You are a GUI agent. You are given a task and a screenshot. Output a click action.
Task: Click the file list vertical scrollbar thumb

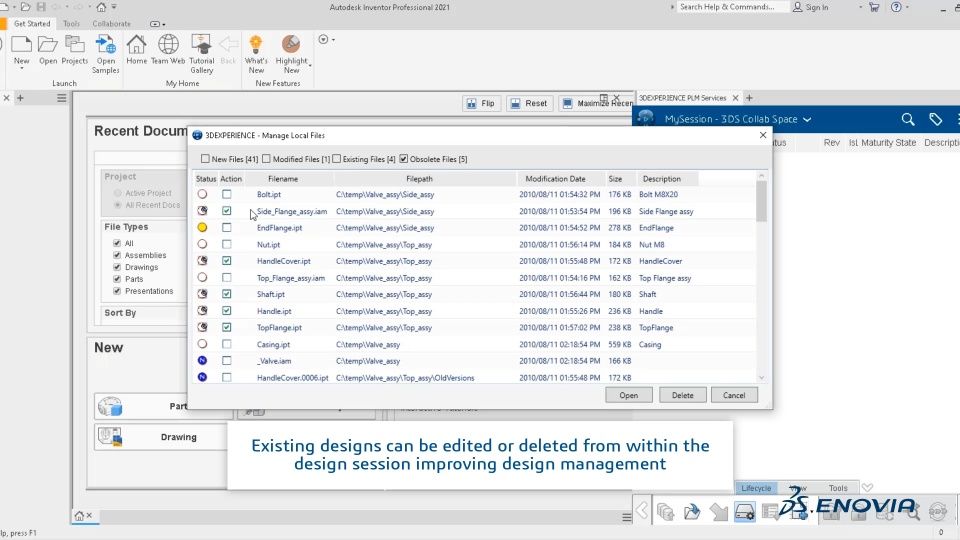tap(762, 201)
